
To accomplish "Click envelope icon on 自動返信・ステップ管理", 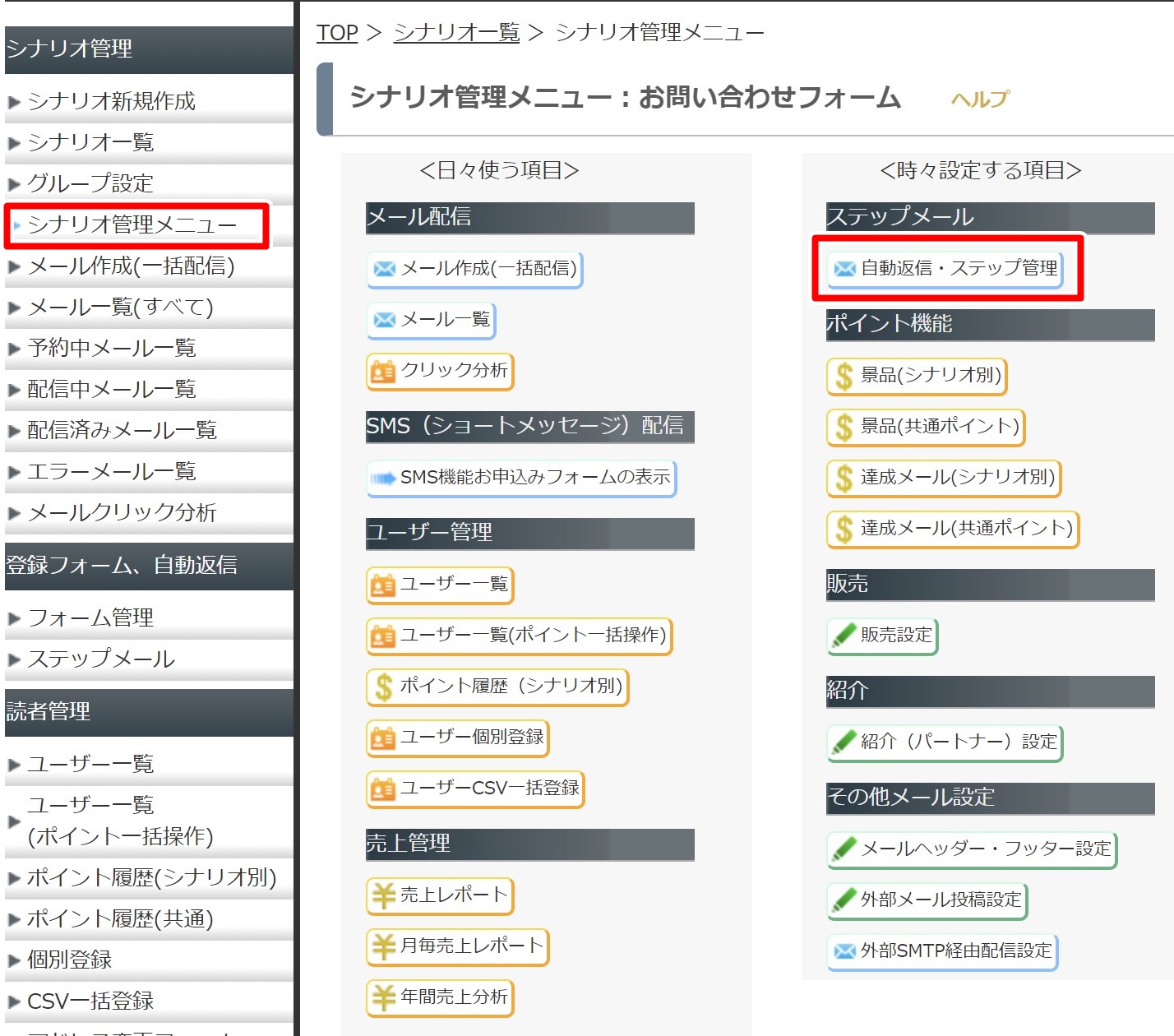I will tap(844, 269).
